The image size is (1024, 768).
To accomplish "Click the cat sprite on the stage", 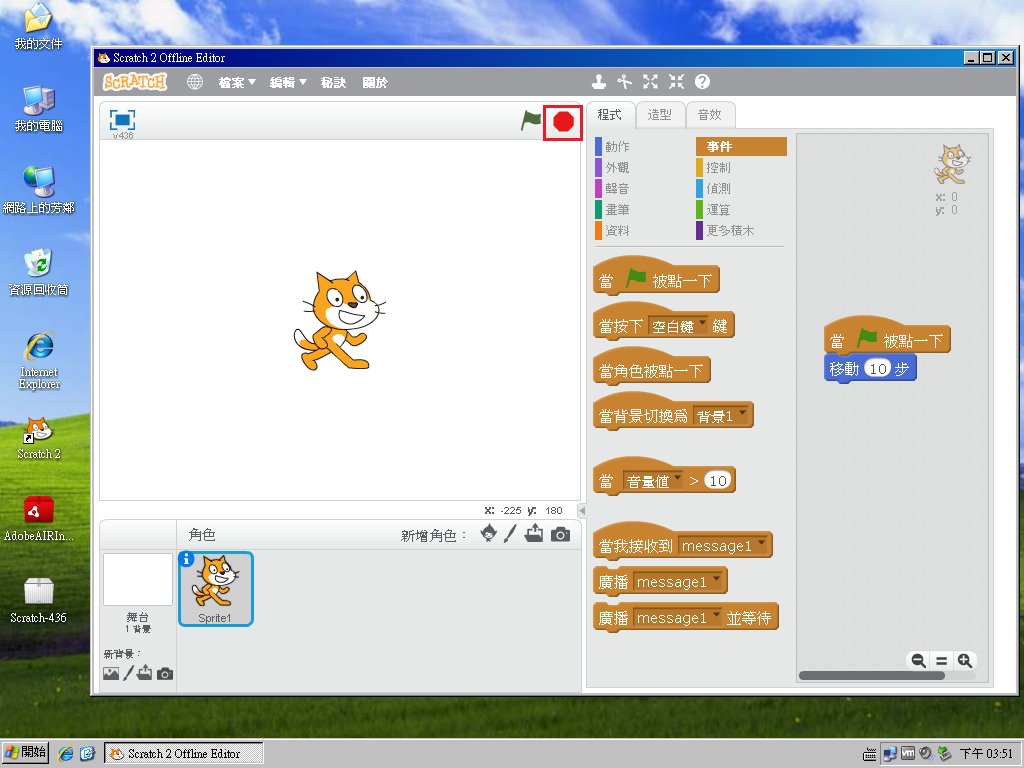I will (x=339, y=321).
